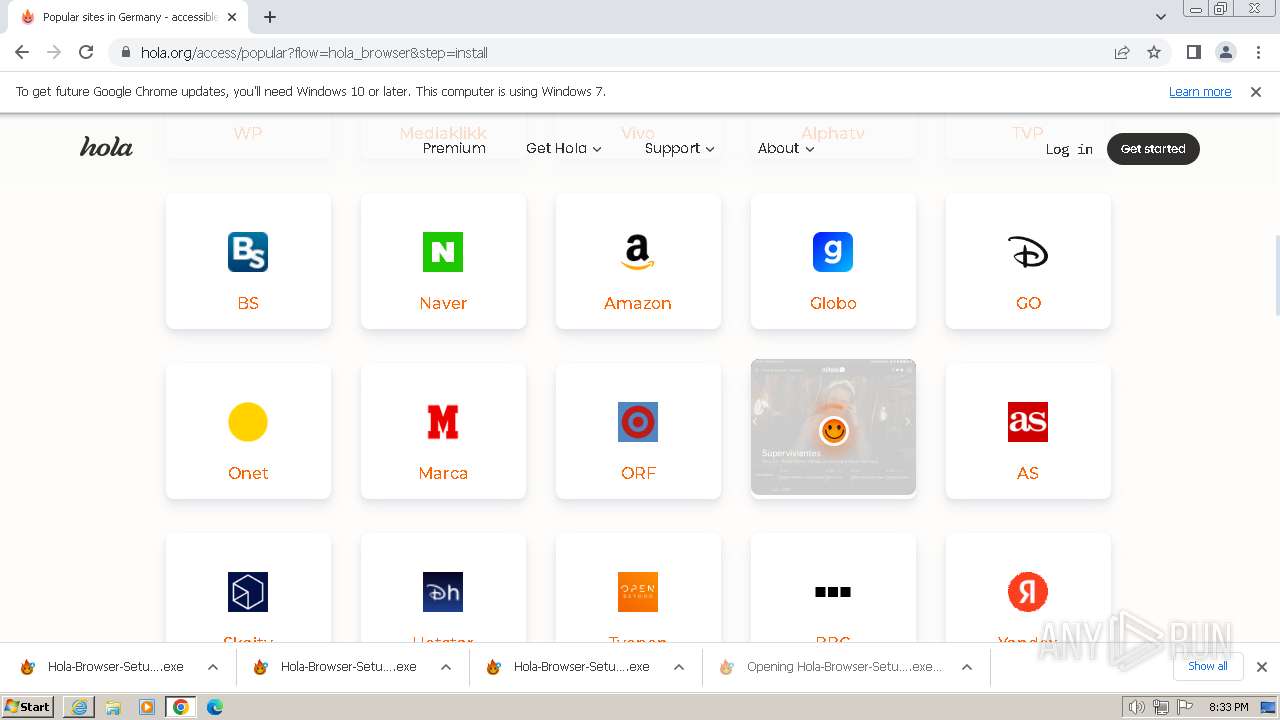Open the Premium menu item
The height and width of the screenshot is (720, 1280).
click(x=454, y=148)
